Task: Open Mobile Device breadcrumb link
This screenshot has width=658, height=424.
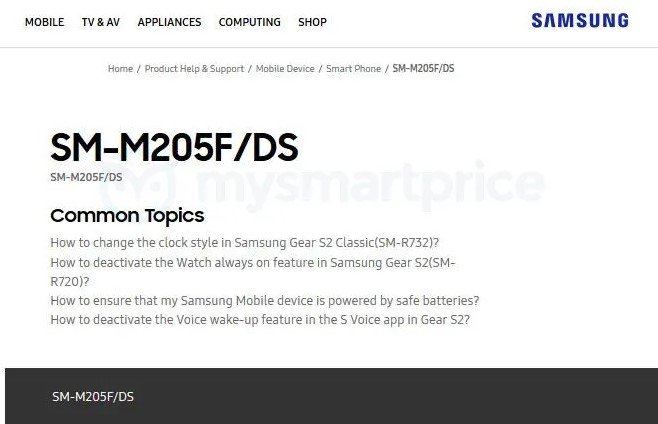Action: tap(285, 68)
